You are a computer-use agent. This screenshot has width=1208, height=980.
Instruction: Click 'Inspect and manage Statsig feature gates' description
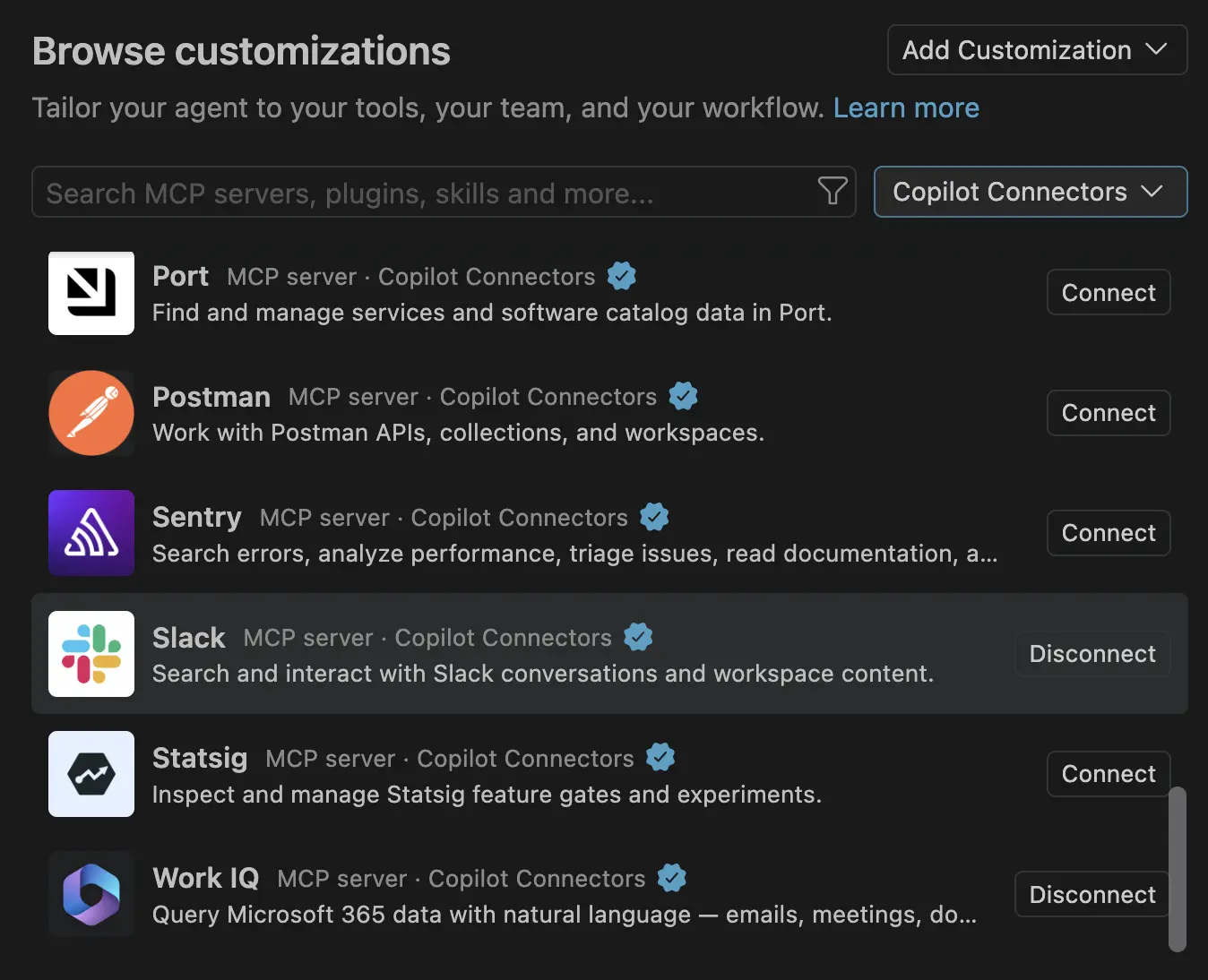[x=487, y=795]
